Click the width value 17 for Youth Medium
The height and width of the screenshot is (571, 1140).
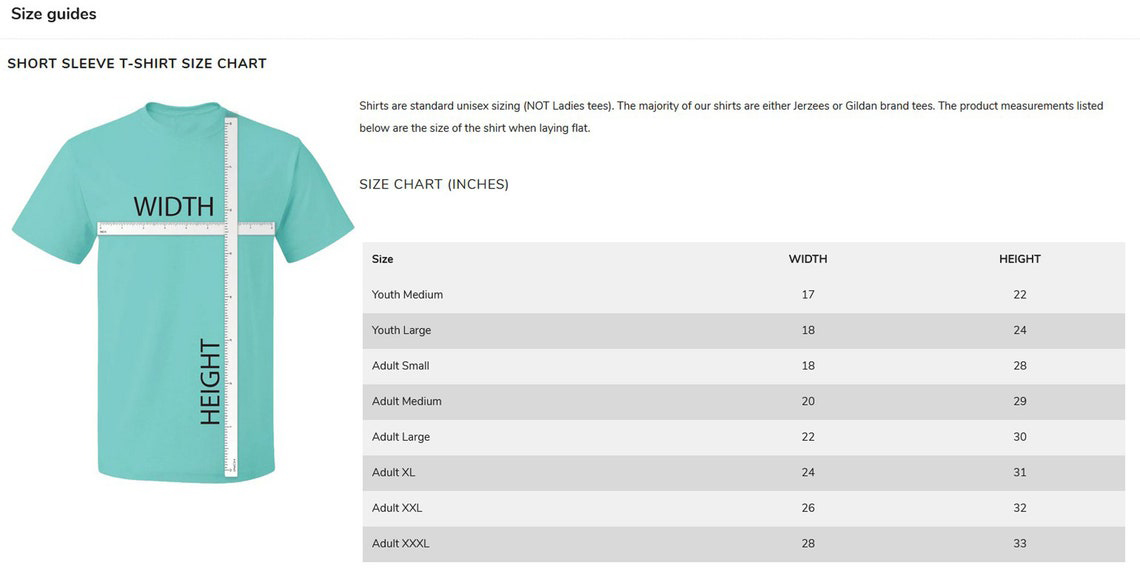(x=808, y=295)
